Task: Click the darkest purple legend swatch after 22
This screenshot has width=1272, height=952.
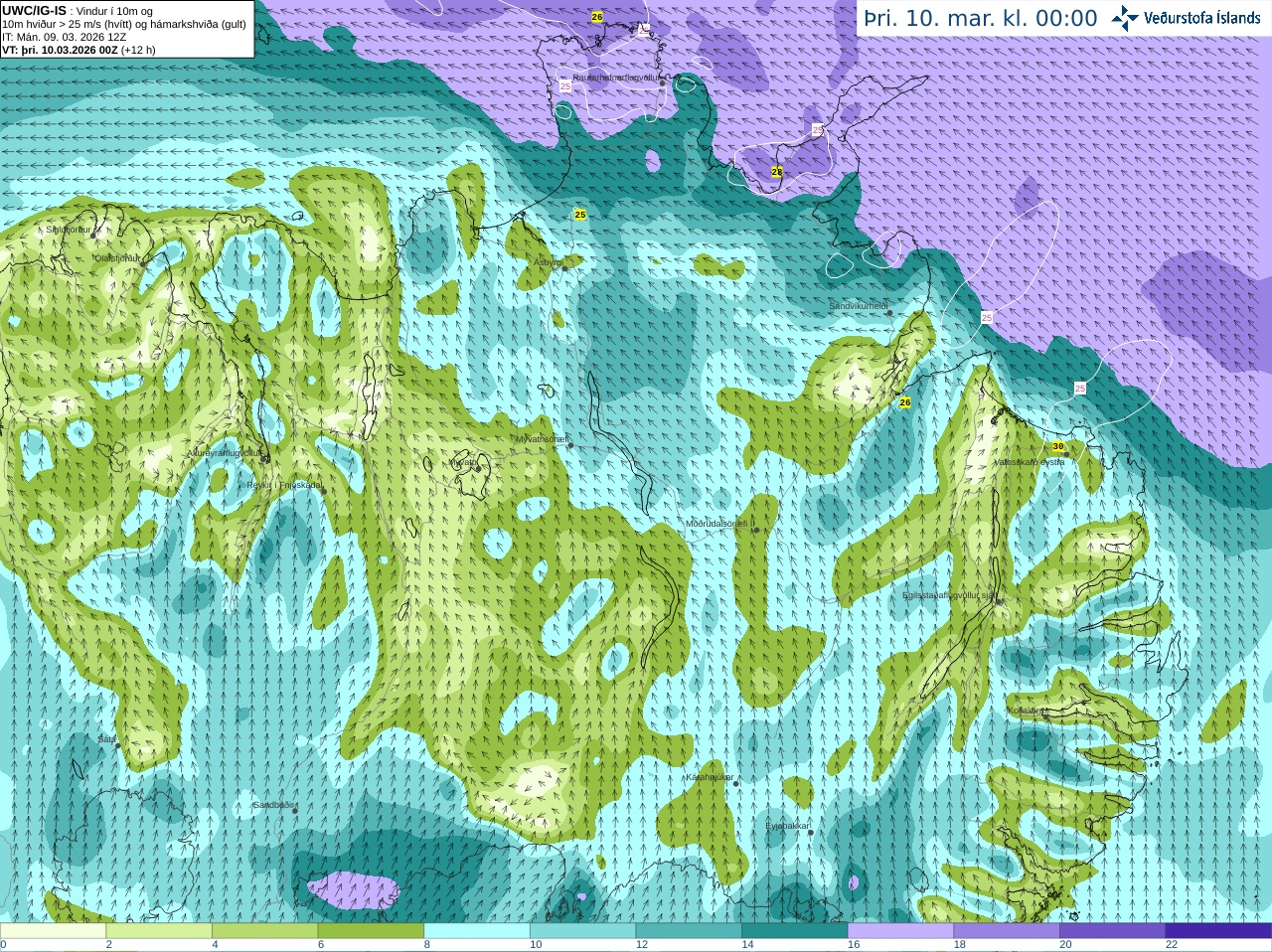Action: coord(1218,931)
